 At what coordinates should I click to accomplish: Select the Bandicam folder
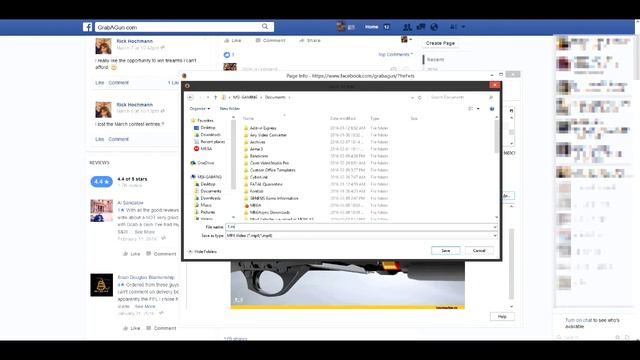259,156
